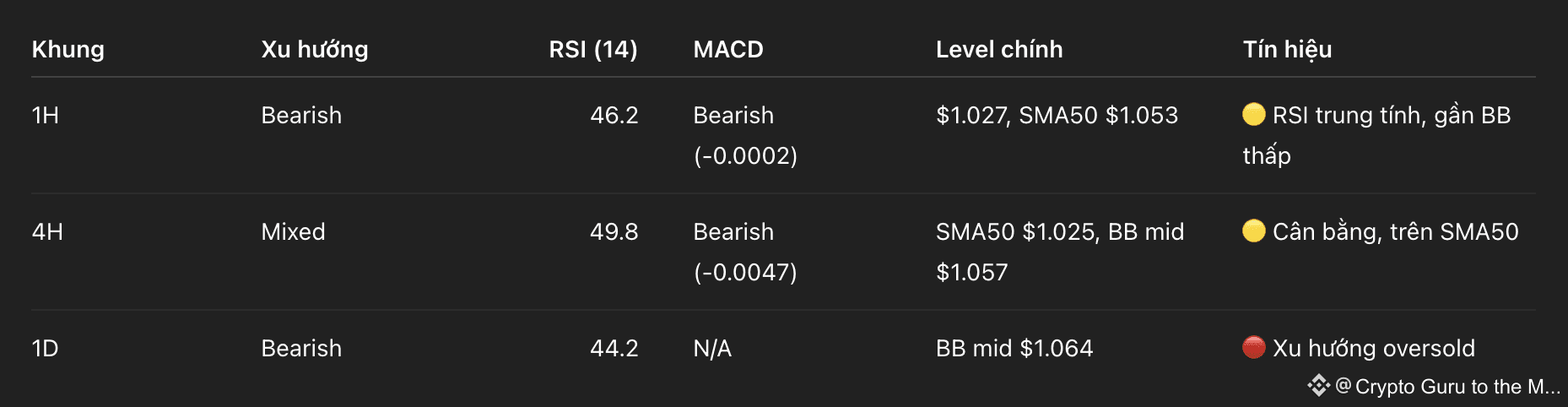This screenshot has height=407, width=1568.
Task: Click the yellow circle in the 1H row
Action: coord(1253,114)
